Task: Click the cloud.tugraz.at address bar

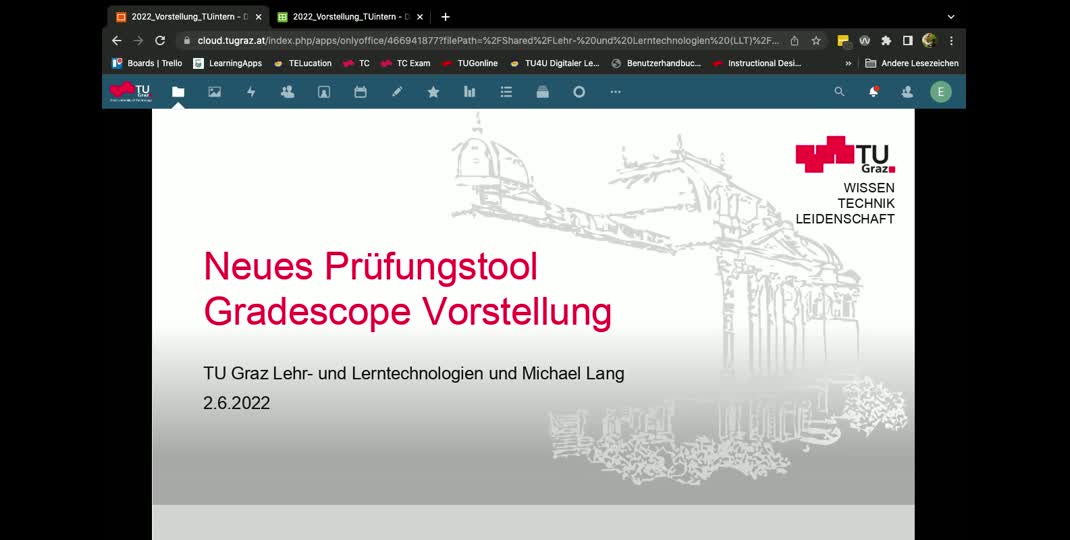Action: pyautogui.click(x=488, y=40)
